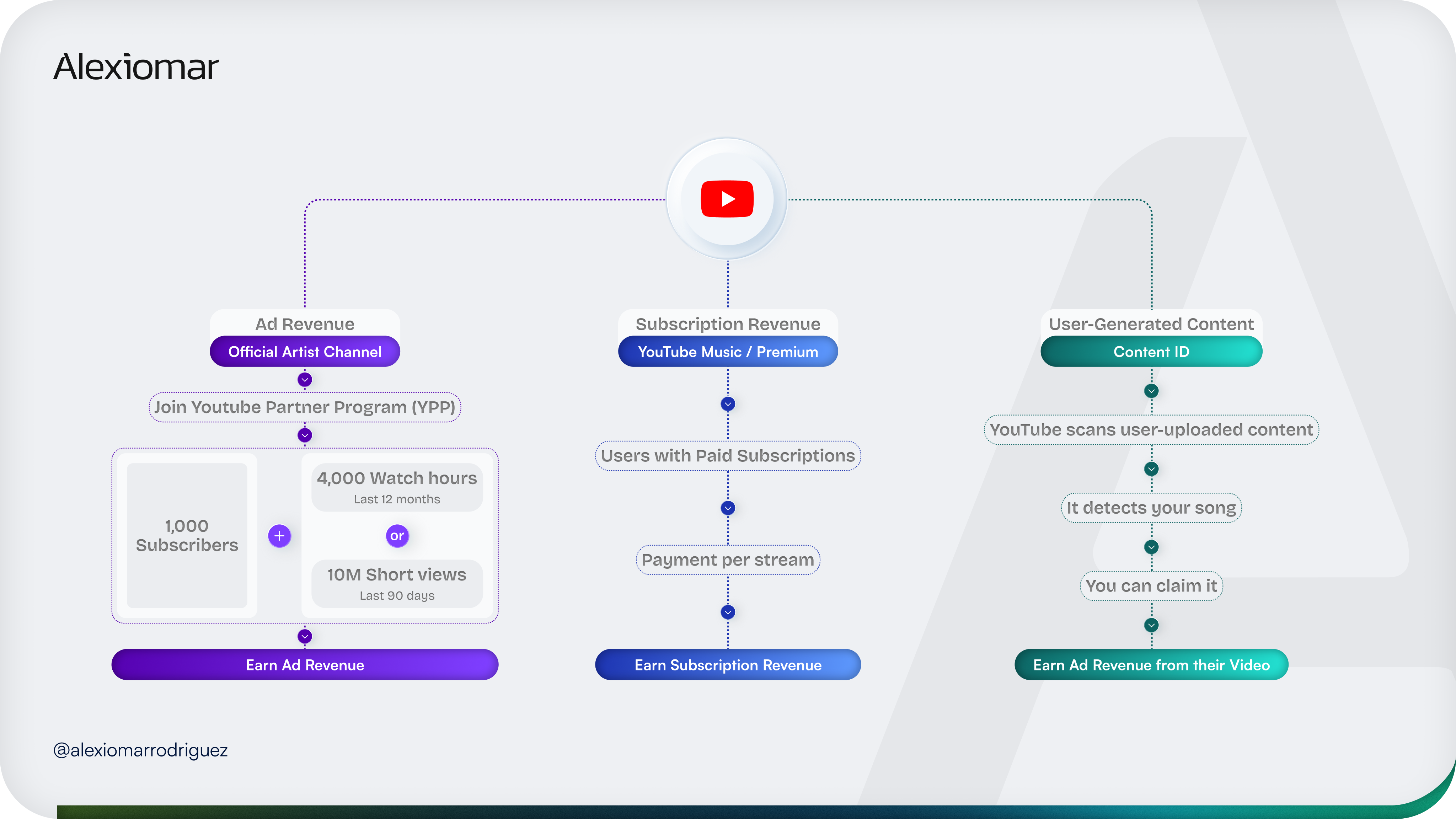This screenshot has height=819, width=1456.
Task: Click the chevron below Official Artist Channel
Action: 305,380
